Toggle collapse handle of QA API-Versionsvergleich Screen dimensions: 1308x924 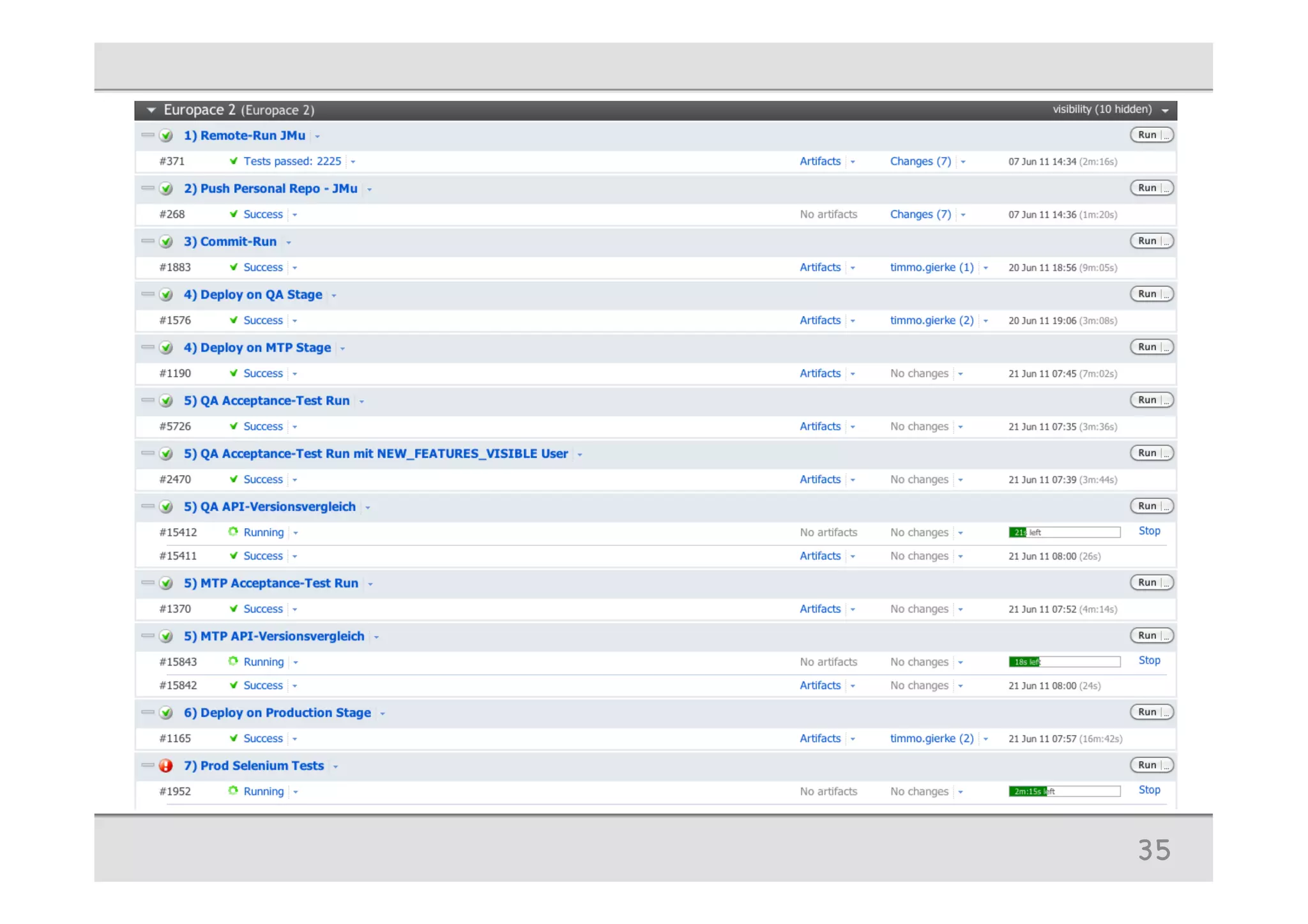point(148,506)
